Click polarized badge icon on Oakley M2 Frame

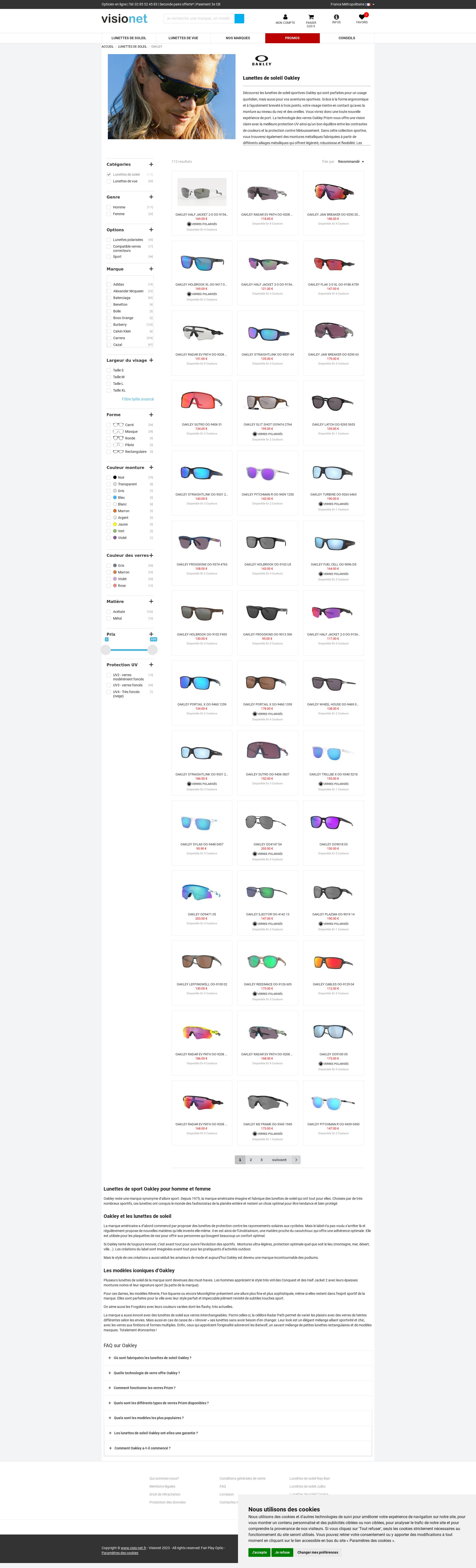[x=255, y=1134]
